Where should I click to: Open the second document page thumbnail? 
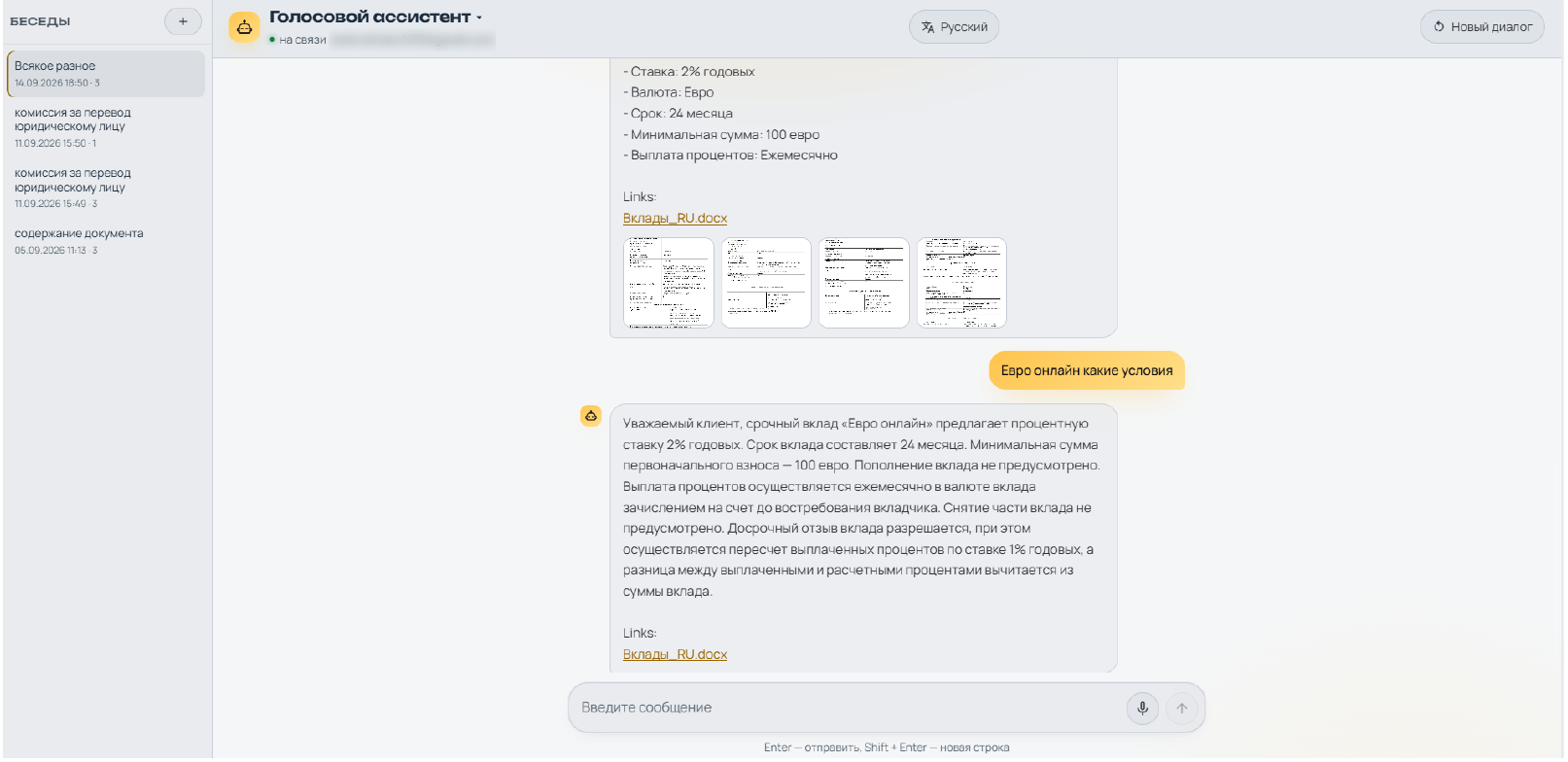click(766, 283)
